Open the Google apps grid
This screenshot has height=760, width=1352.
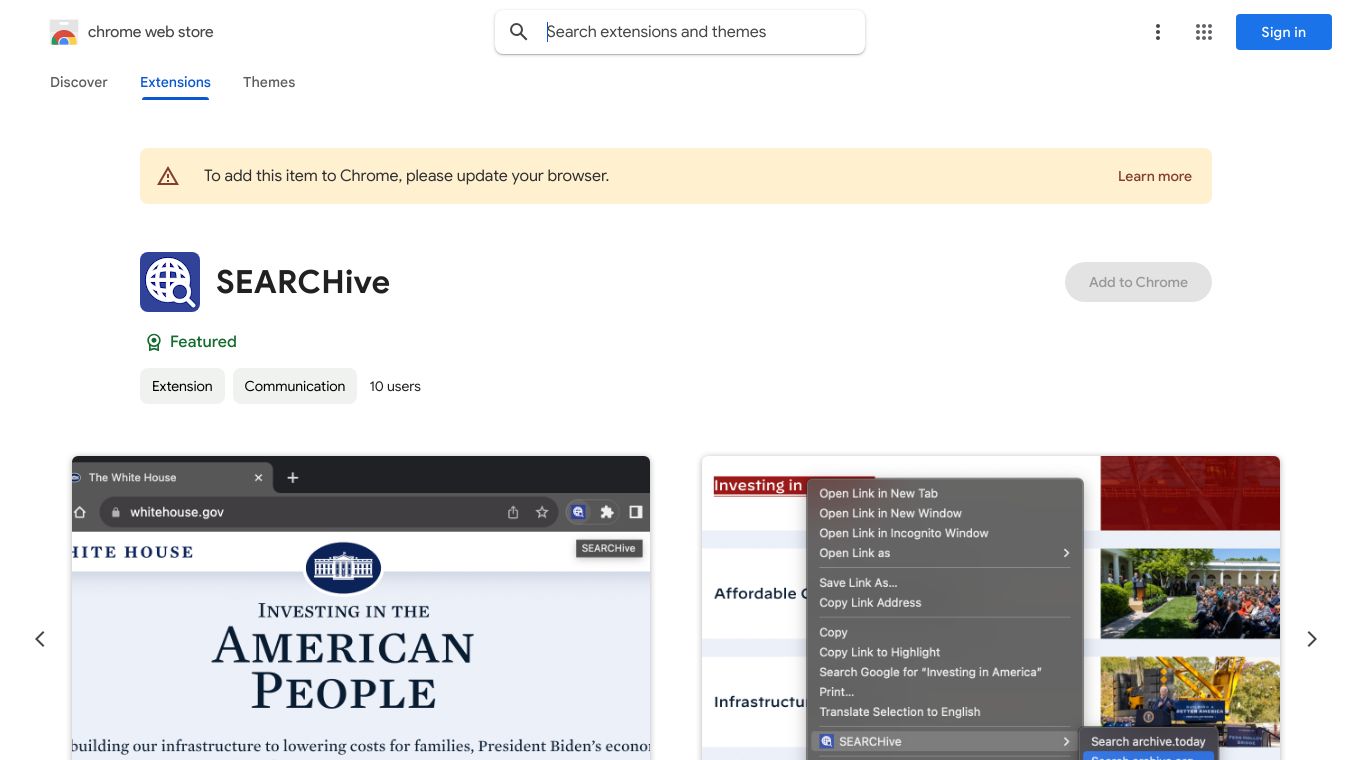[1204, 32]
